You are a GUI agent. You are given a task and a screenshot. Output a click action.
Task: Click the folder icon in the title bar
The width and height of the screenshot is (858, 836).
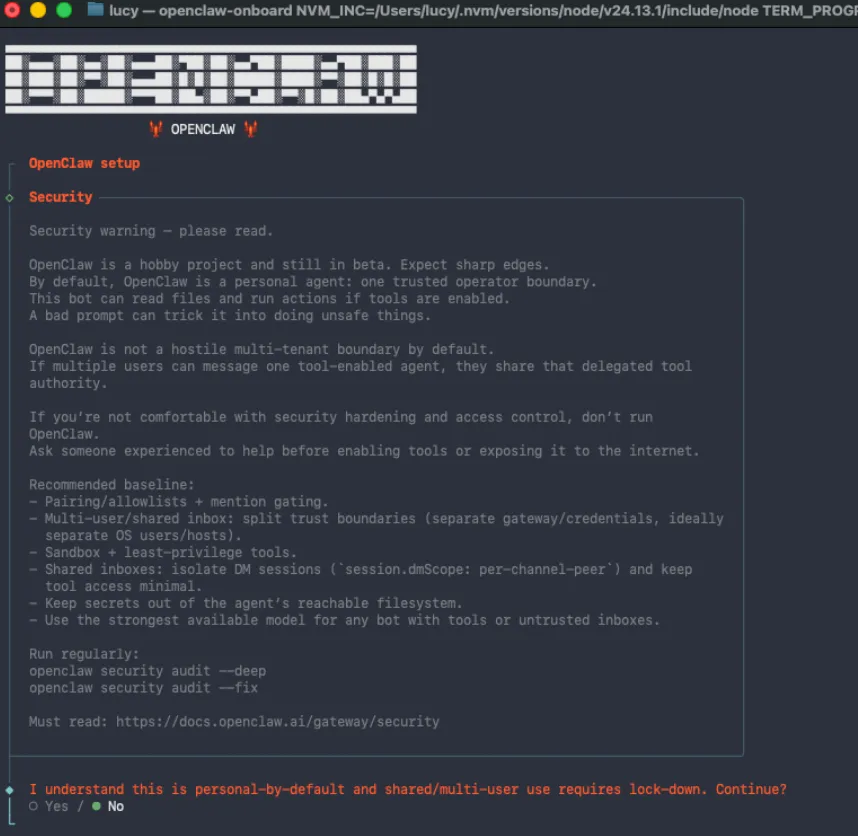(95, 10)
